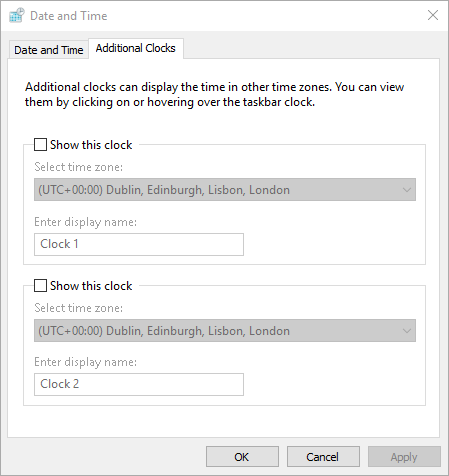Image resolution: width=449 pixels, height=476 pixels.
Task: Click the Apply button
Action: [404, 457]
